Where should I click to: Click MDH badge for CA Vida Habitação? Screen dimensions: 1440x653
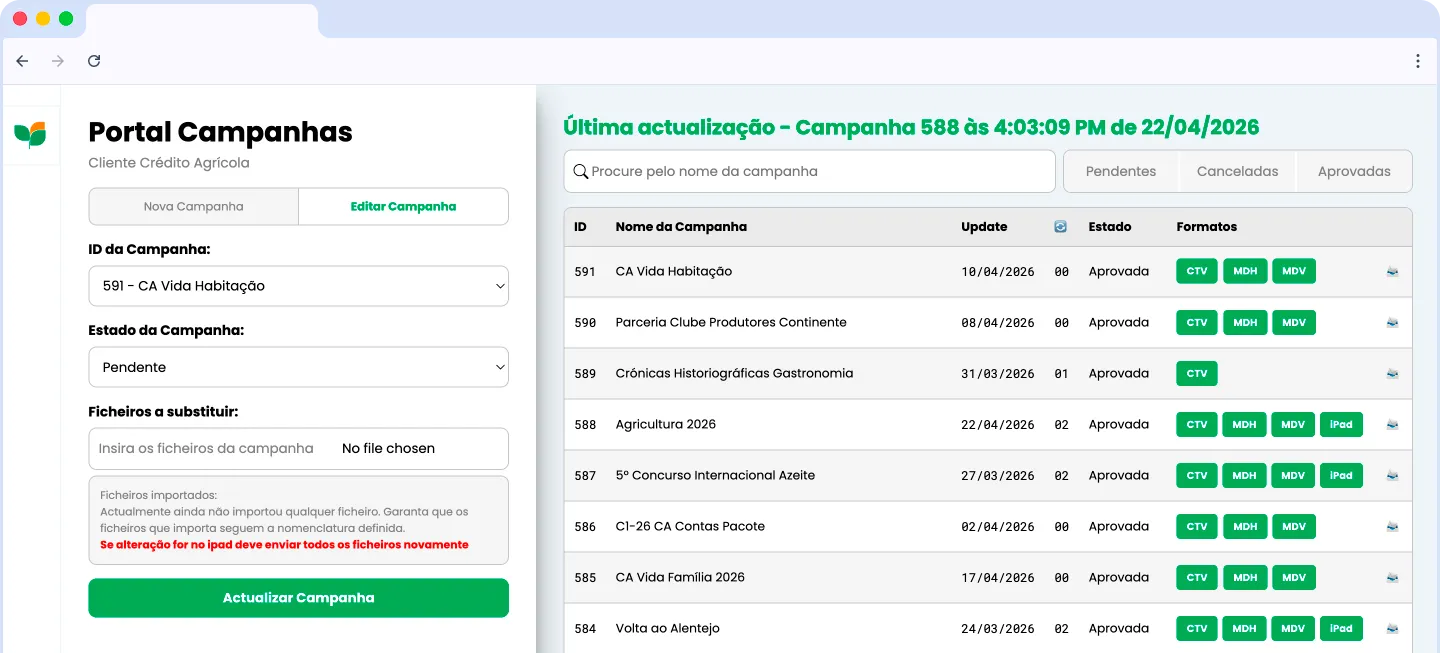1245,271
